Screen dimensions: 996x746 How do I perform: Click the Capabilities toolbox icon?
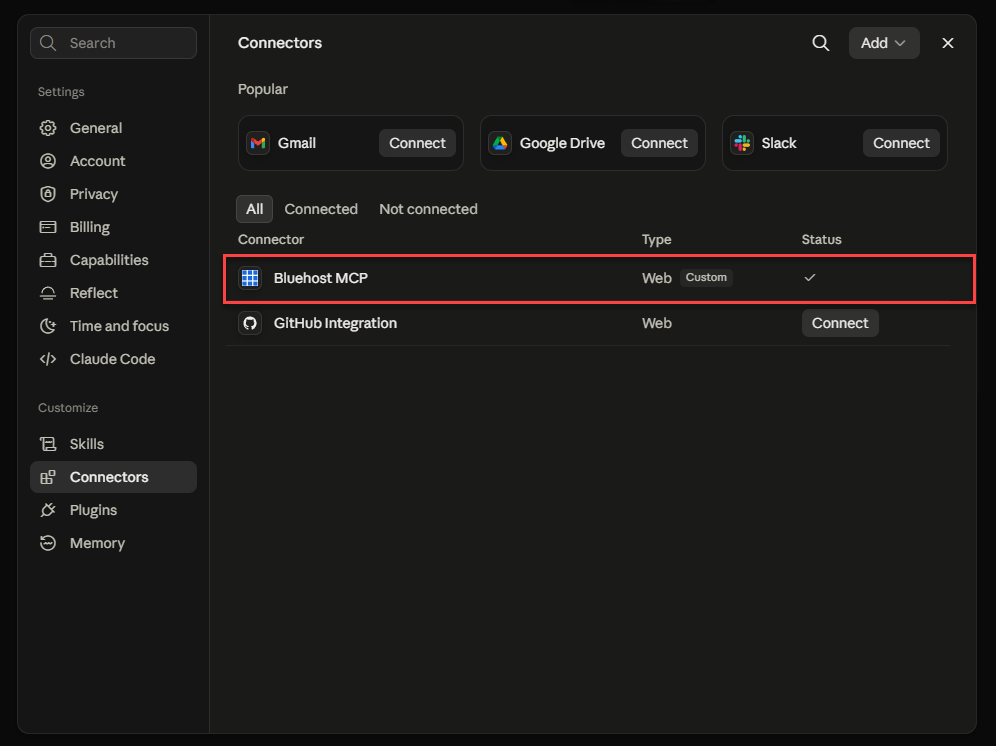tap(48, 260)
